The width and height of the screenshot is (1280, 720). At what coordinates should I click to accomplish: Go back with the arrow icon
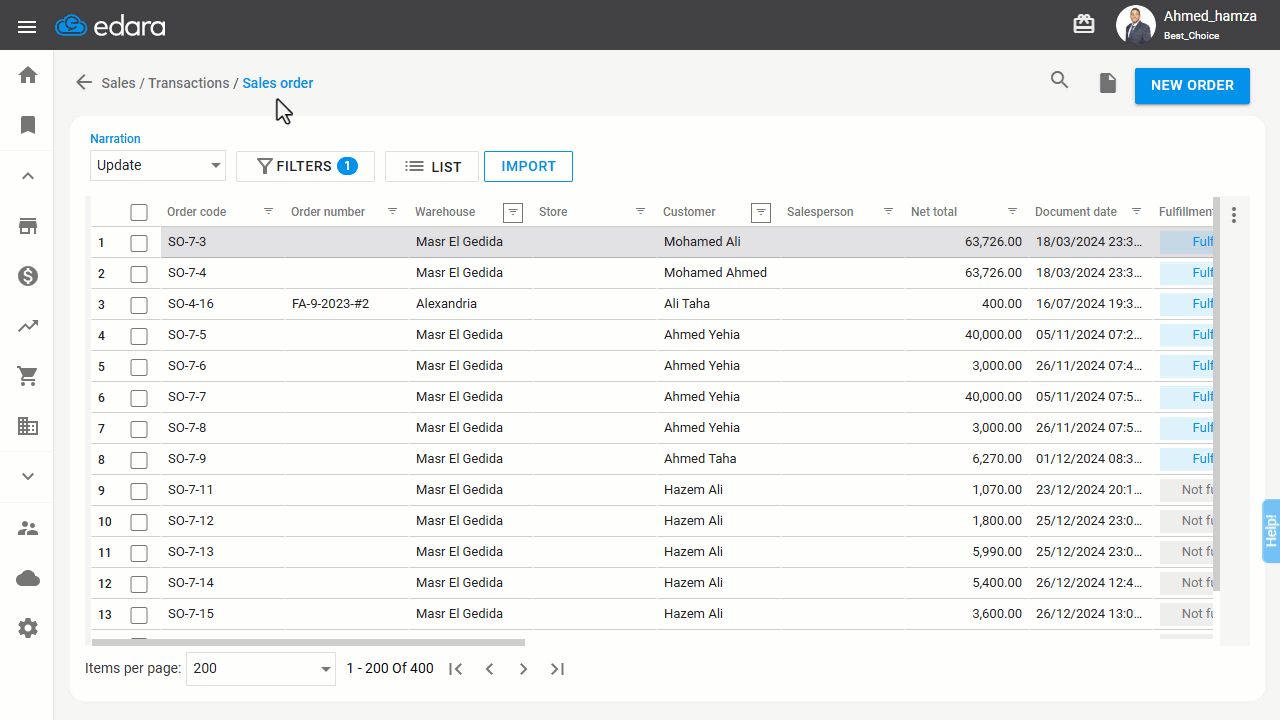click(x=84, y=83)
